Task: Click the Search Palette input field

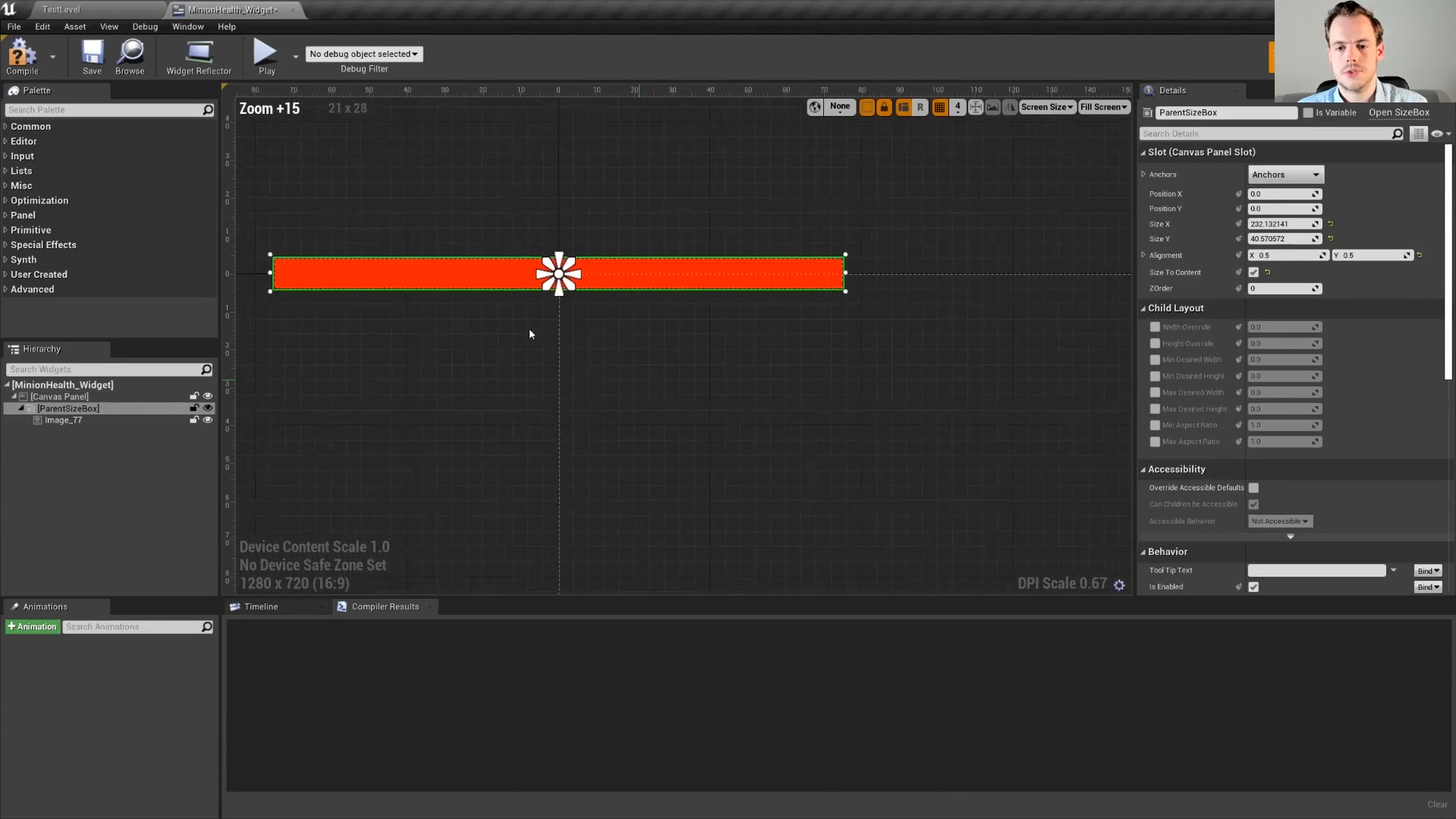Action: 103,110
